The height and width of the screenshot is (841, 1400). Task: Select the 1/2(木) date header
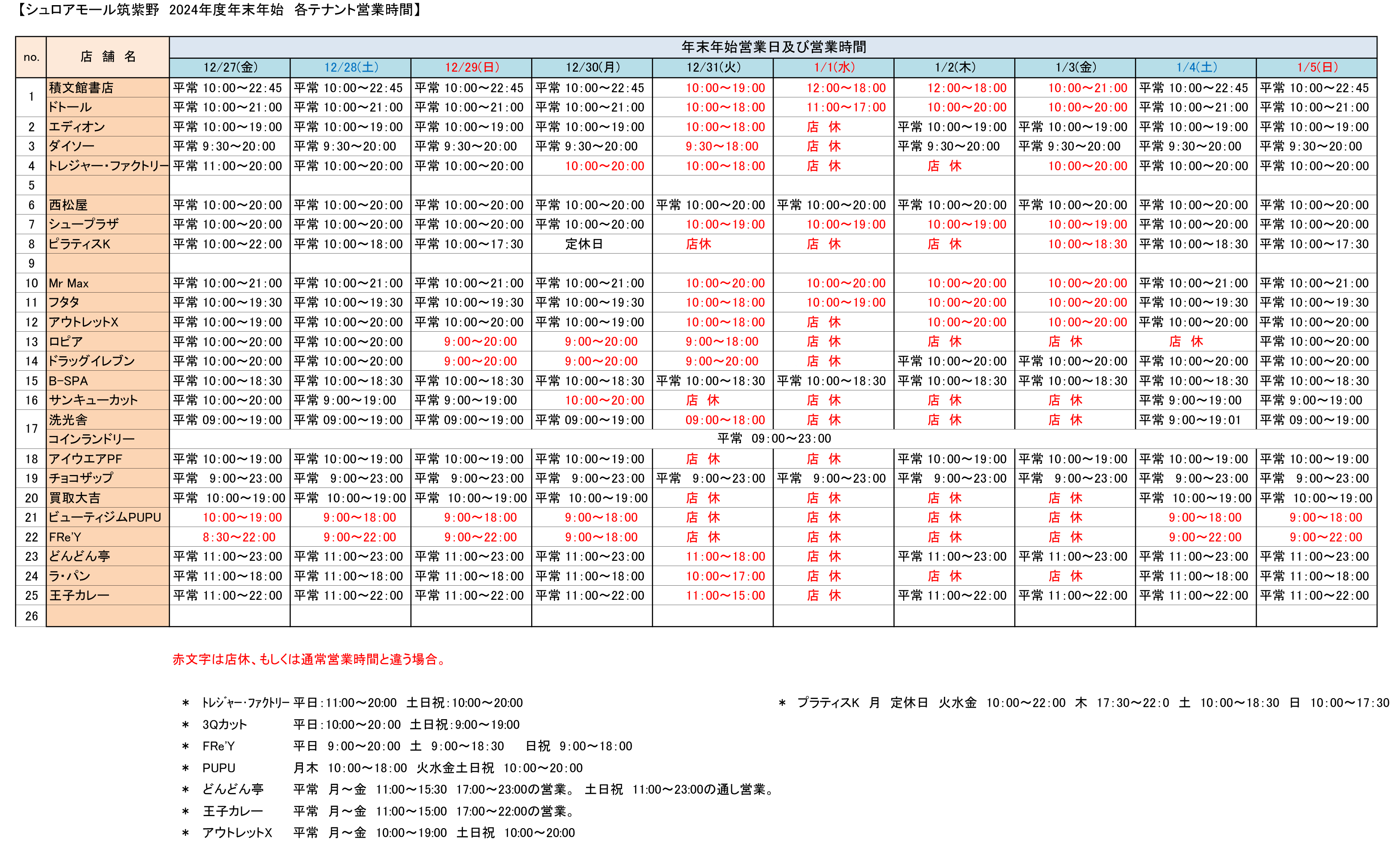tap(954, 67)
